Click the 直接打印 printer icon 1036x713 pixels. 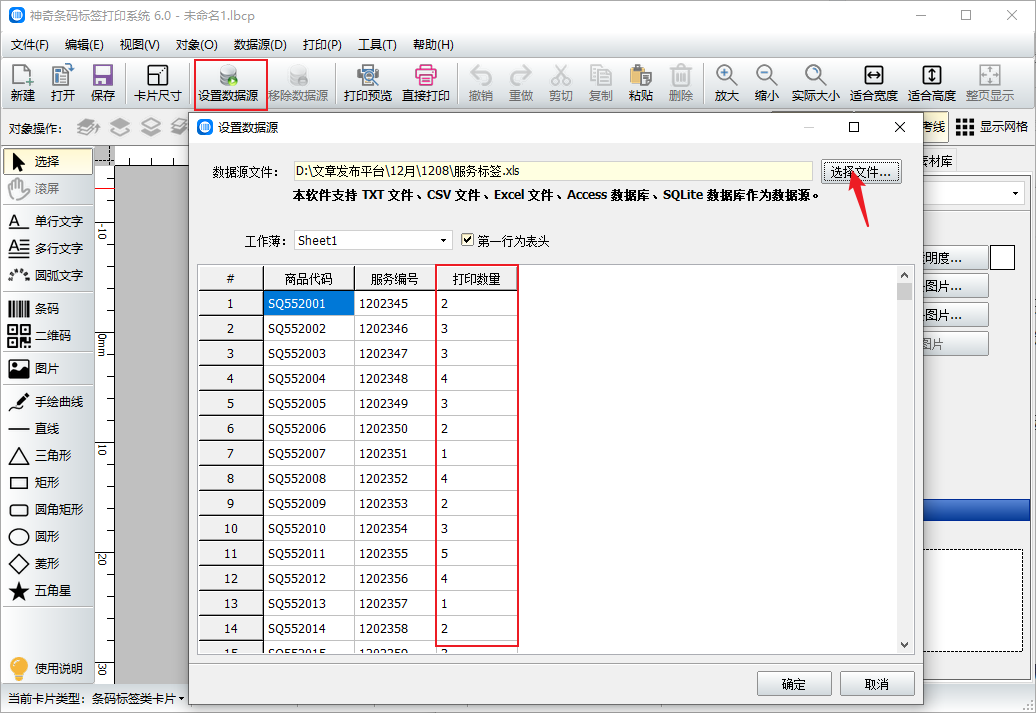[426, 83]
